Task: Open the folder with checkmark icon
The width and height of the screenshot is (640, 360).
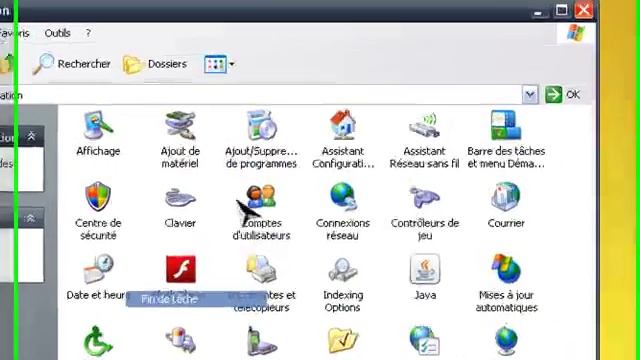Action: pyautogui.click(x=343, y=340)
